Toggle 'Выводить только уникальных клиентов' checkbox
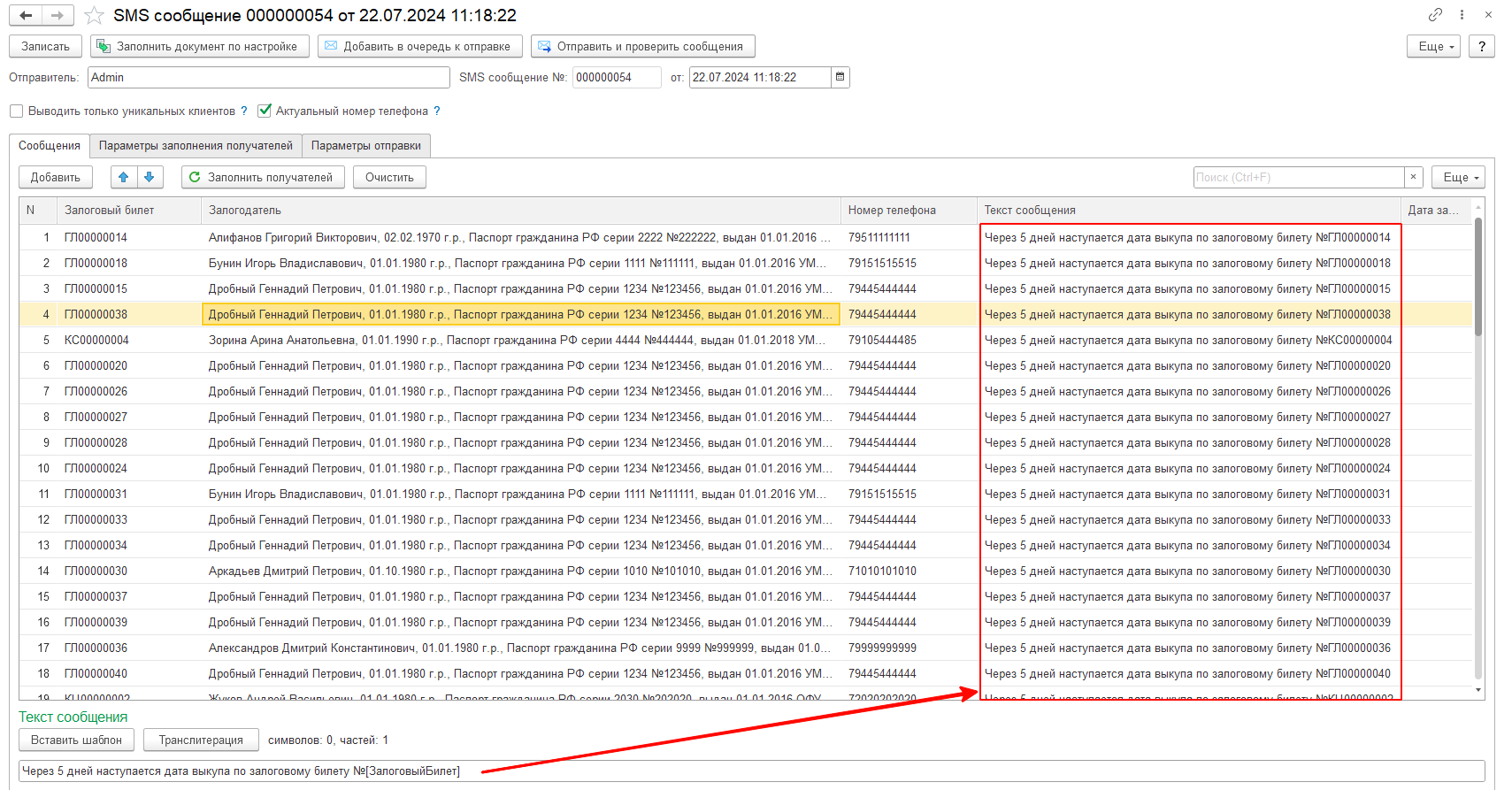This screenshot has height=790, width=1512. point(16,111)
